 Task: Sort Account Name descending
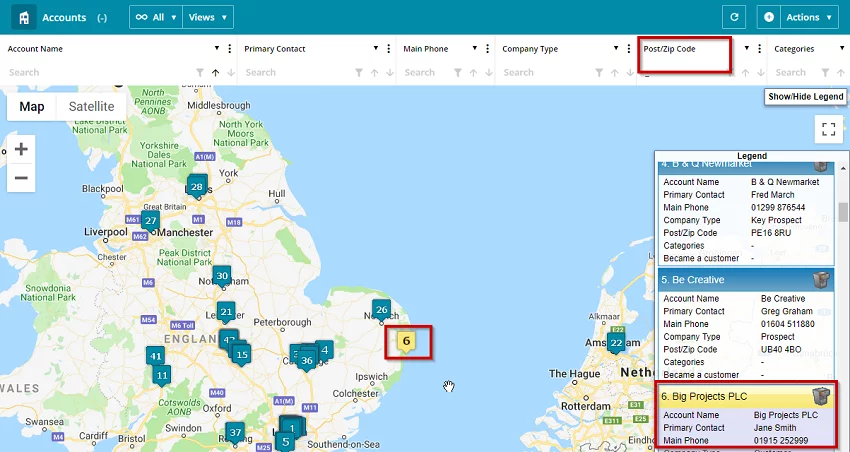[231, 73]
